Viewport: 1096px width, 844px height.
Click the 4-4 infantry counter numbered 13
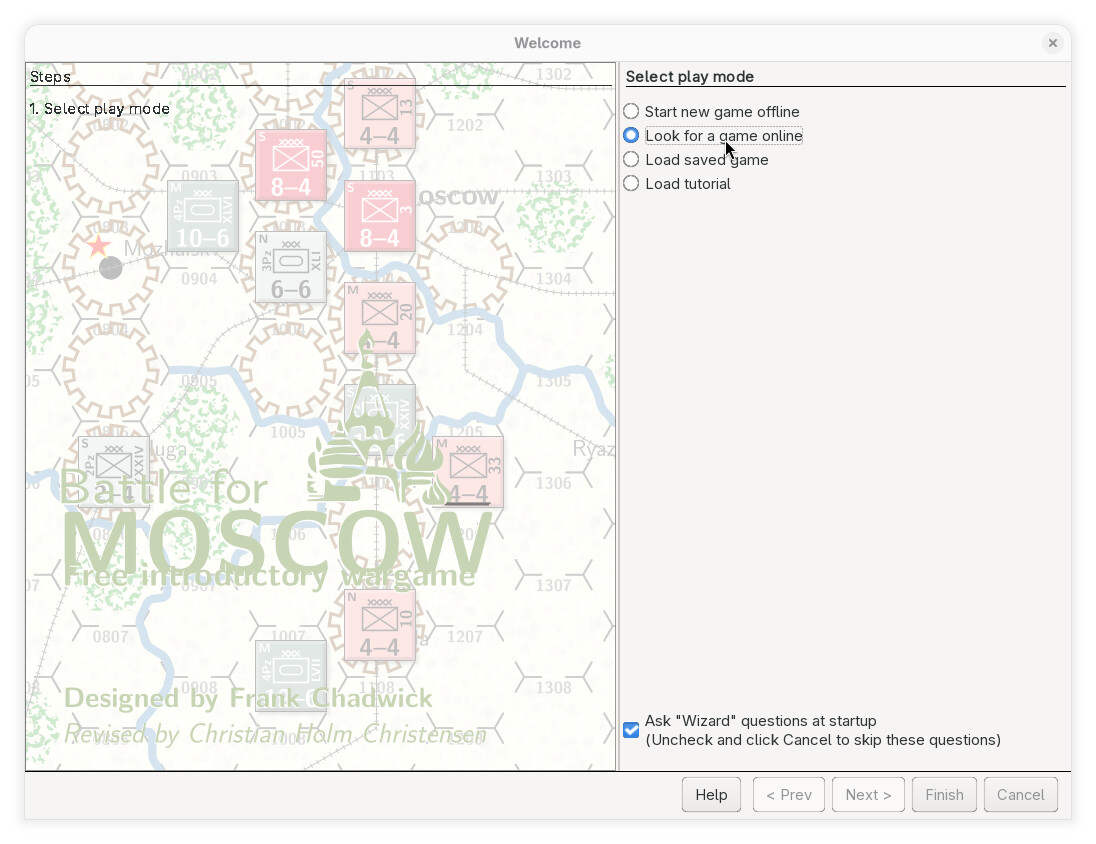379,114
